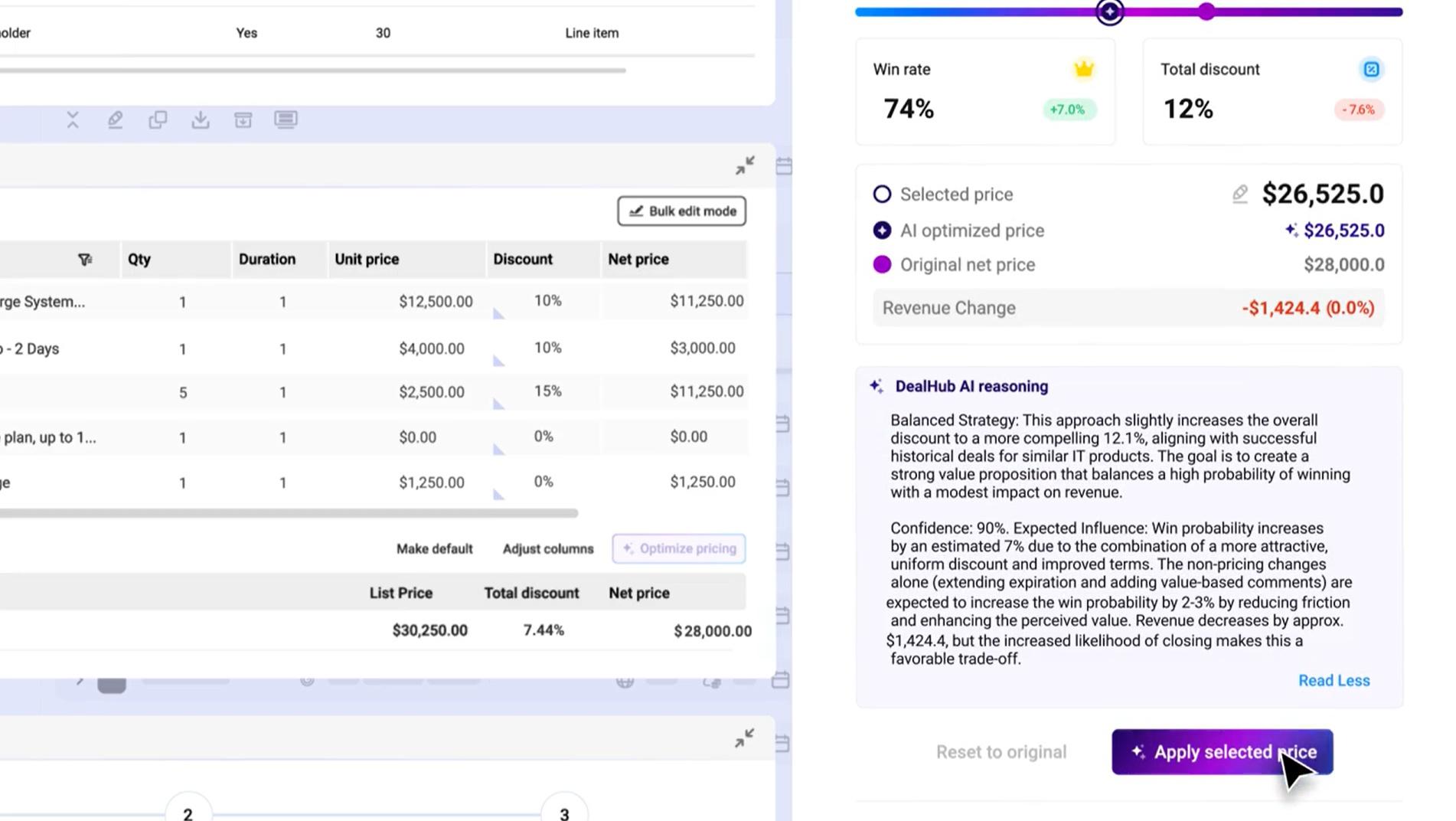Click Apply selected price
The width and height of the screenshot is (1456, 821).
(1222, 751)
